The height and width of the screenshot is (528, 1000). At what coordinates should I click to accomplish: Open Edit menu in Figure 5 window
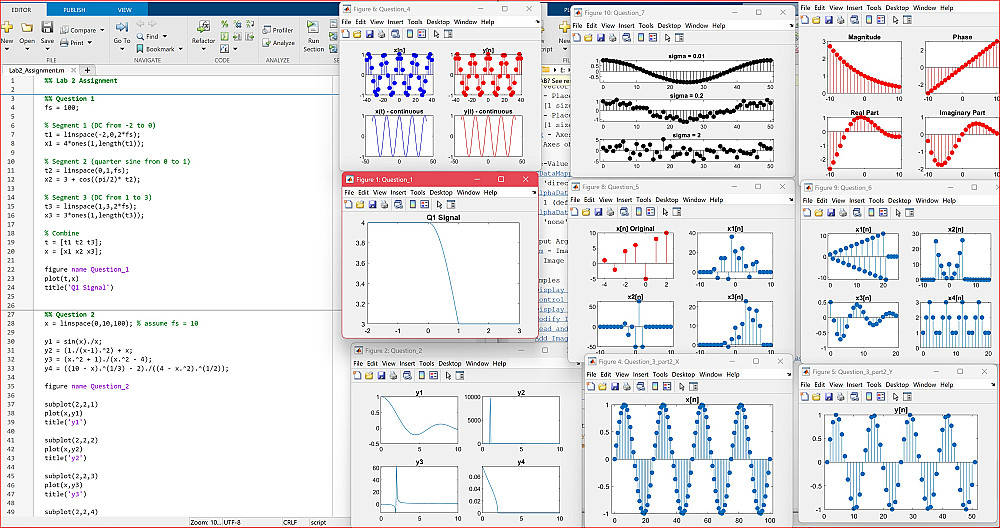pyautogui.click(x=822, y=385)
